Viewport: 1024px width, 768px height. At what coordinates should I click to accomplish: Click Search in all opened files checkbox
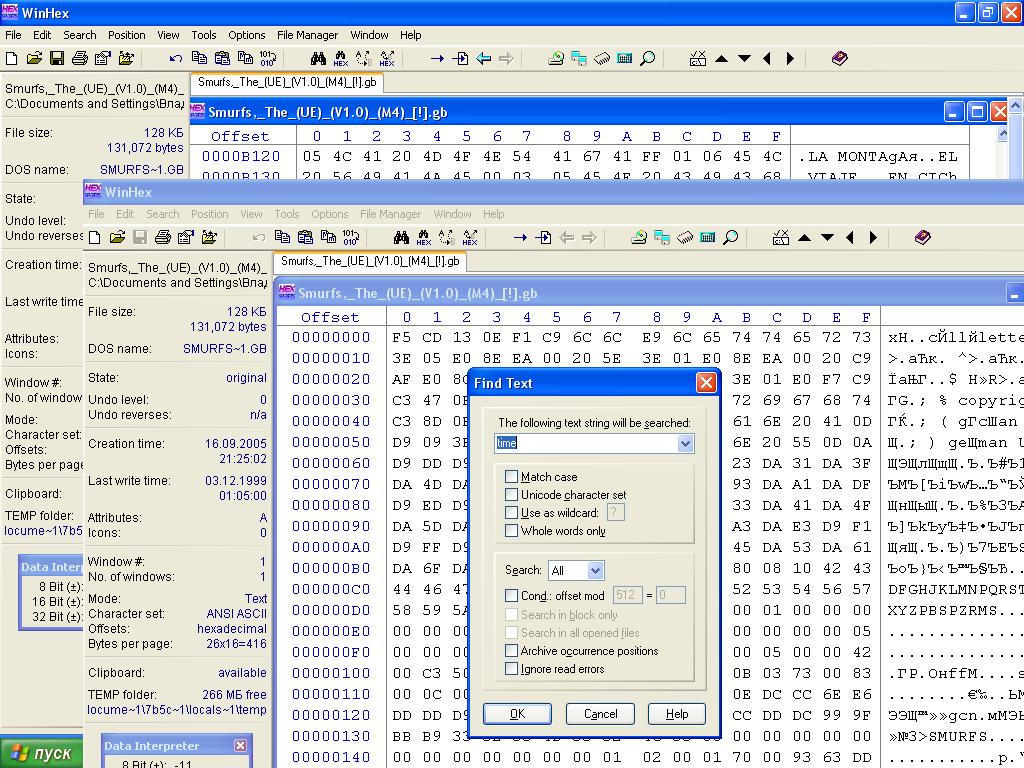(511, 632)
